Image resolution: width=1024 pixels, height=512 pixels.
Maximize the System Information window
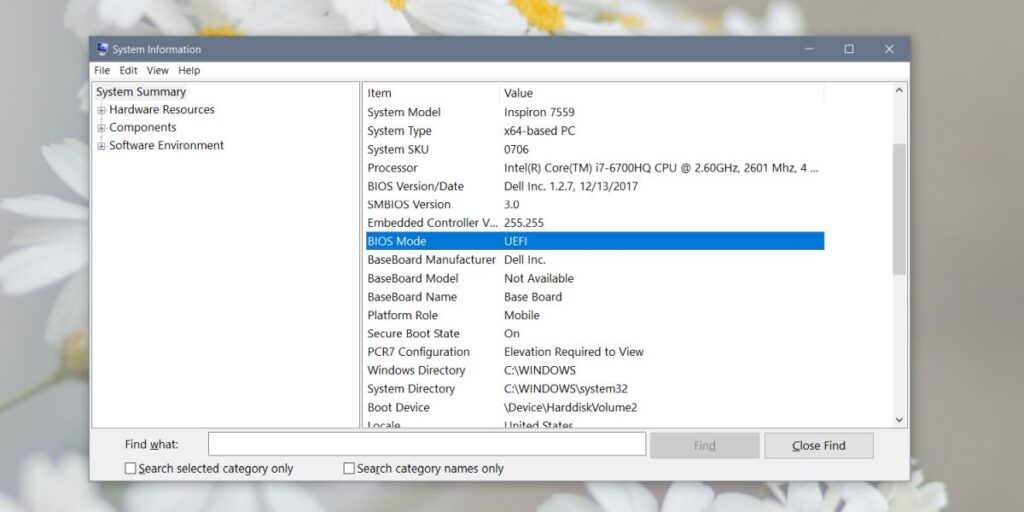849,49
